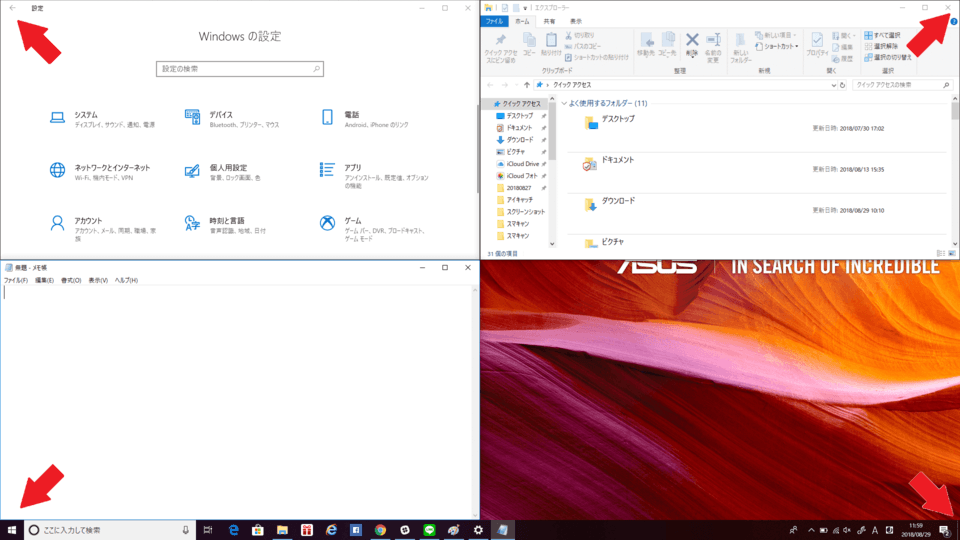Click the 設定の検索 search field
The height and width of the screenshot is (540, 960).
240,69
